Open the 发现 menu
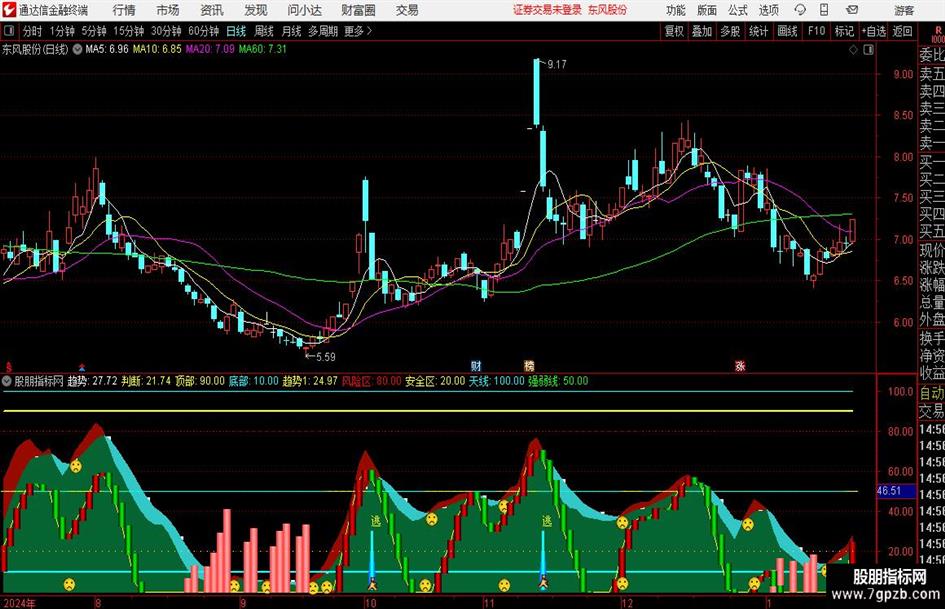Viewport: 945px width, 609px height. click(256, 10)
